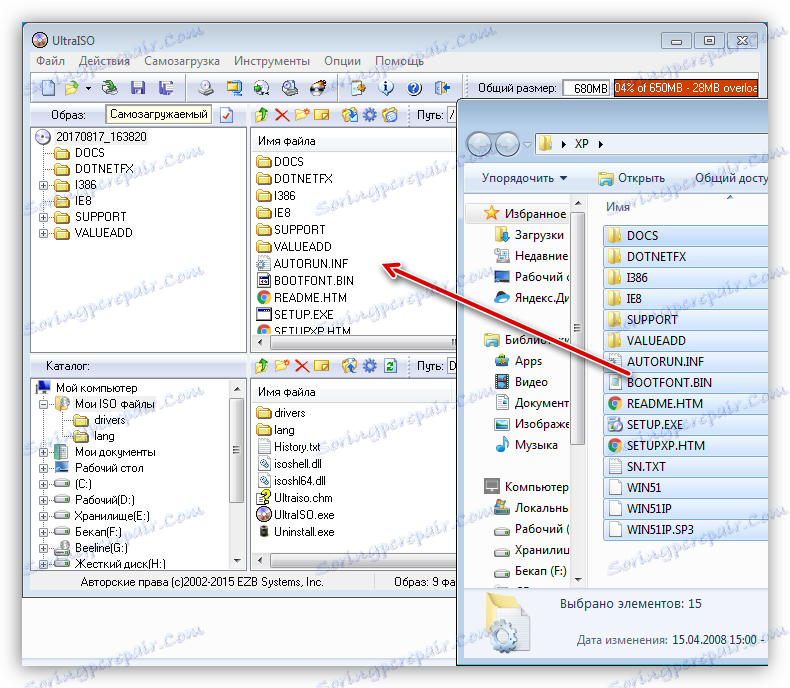
Task: Click the gear Properties icon in image toolbar
Action: coord(370,115)
